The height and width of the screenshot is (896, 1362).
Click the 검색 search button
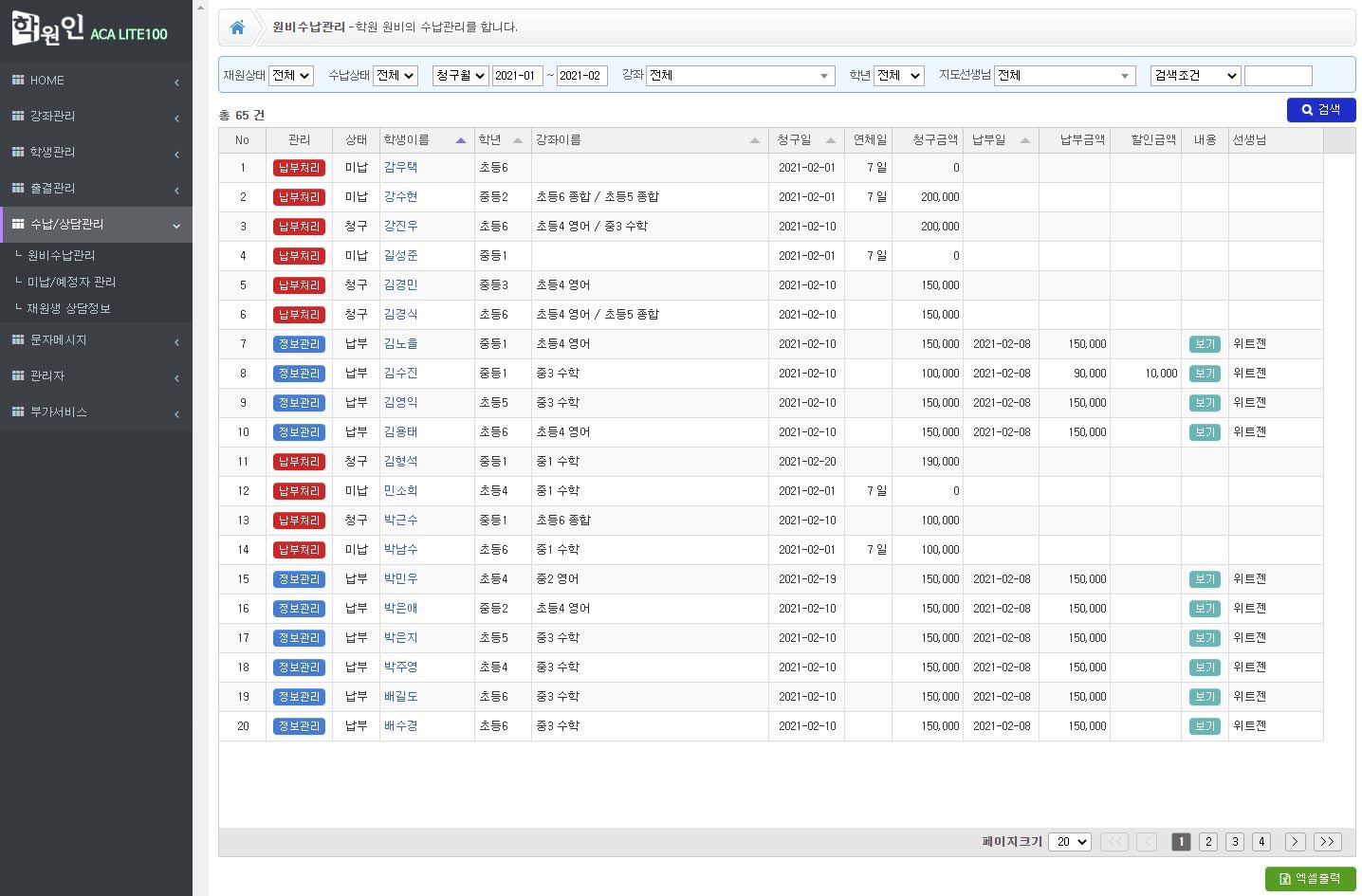pyautogui.click(x=1321, y=110)
